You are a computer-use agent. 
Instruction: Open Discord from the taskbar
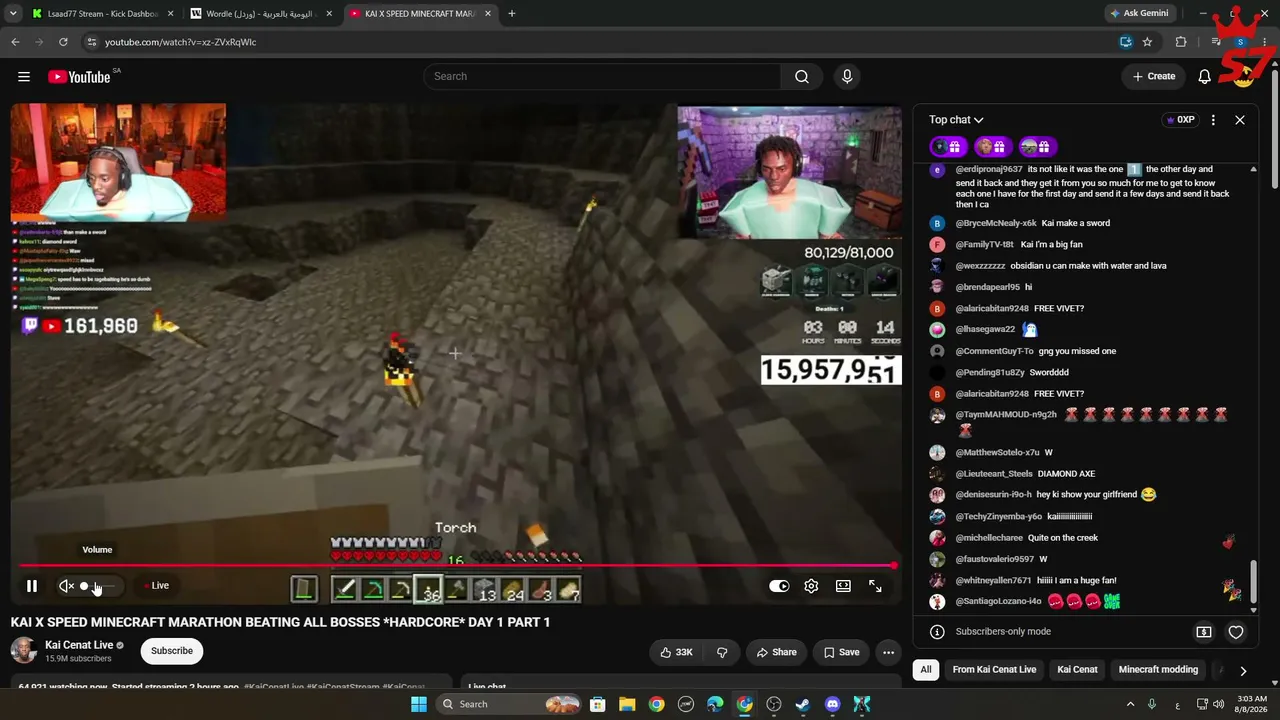pyautogui.click(x=833, y=704)
